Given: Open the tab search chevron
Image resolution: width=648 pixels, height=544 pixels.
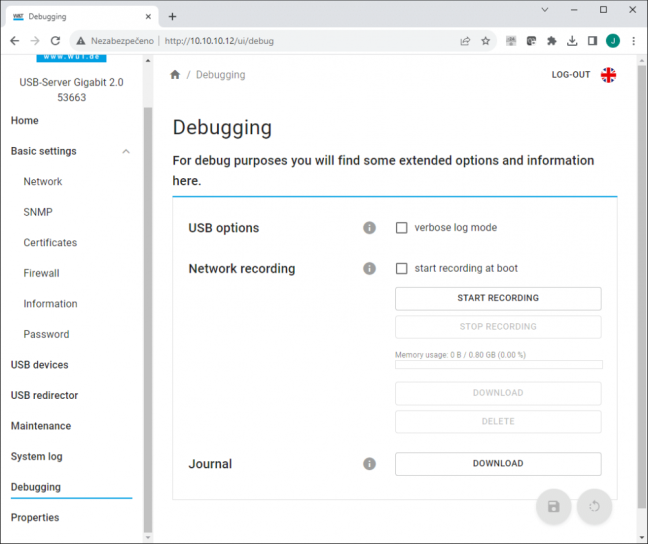Looking at the screenshot, I should 545,10.
